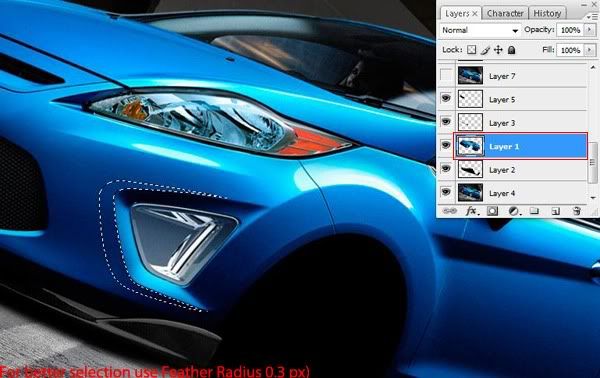Show the hidden Layer 7

446,75
